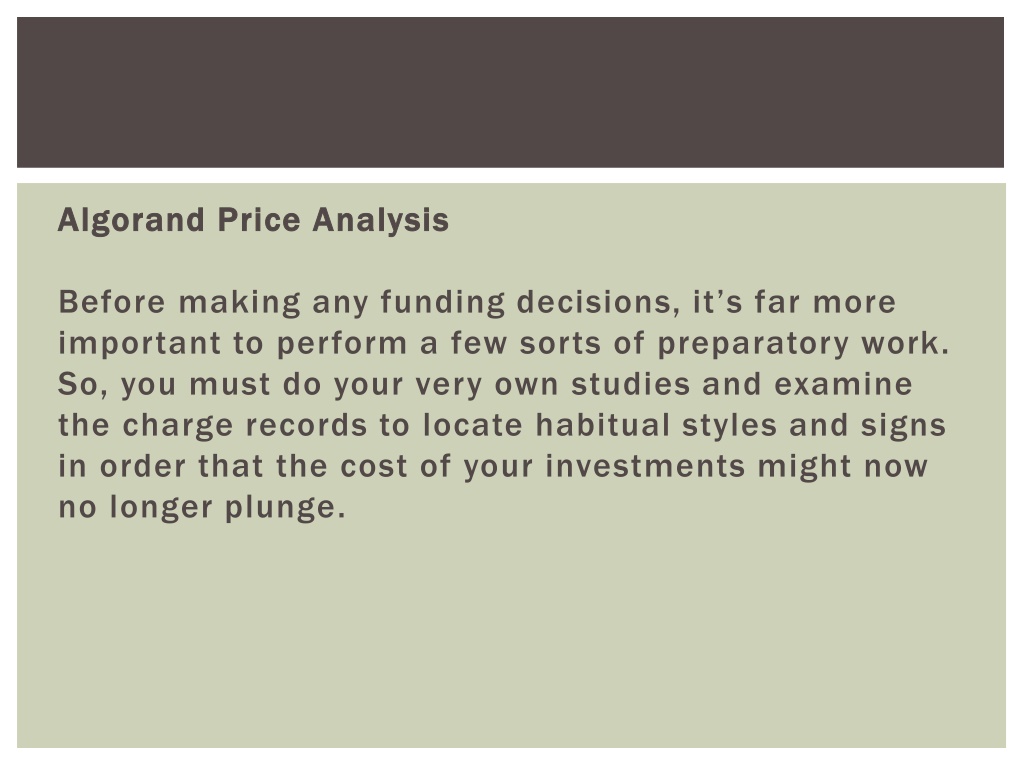This screenshot has width=1024, height=768.
Task: Click the word 'investments' in paragraph
Action: 645,466
